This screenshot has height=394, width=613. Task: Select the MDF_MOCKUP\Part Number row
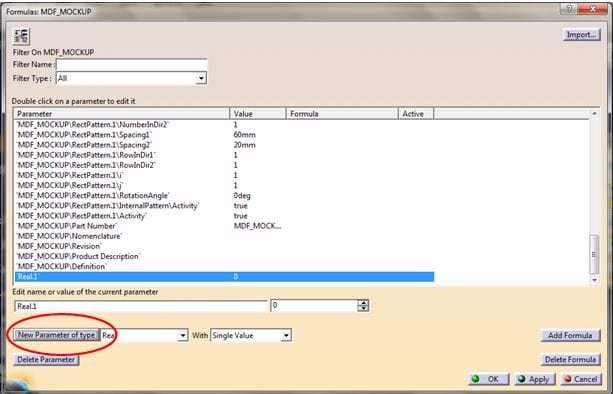click(x=224, y=226)
